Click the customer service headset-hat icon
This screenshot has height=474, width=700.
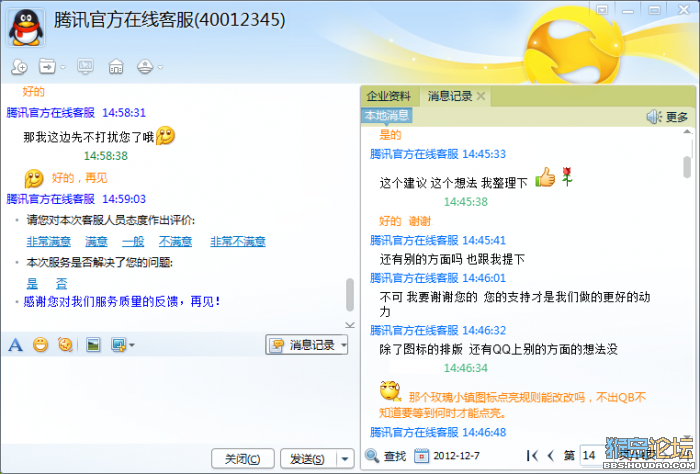(x=145, y=67)
